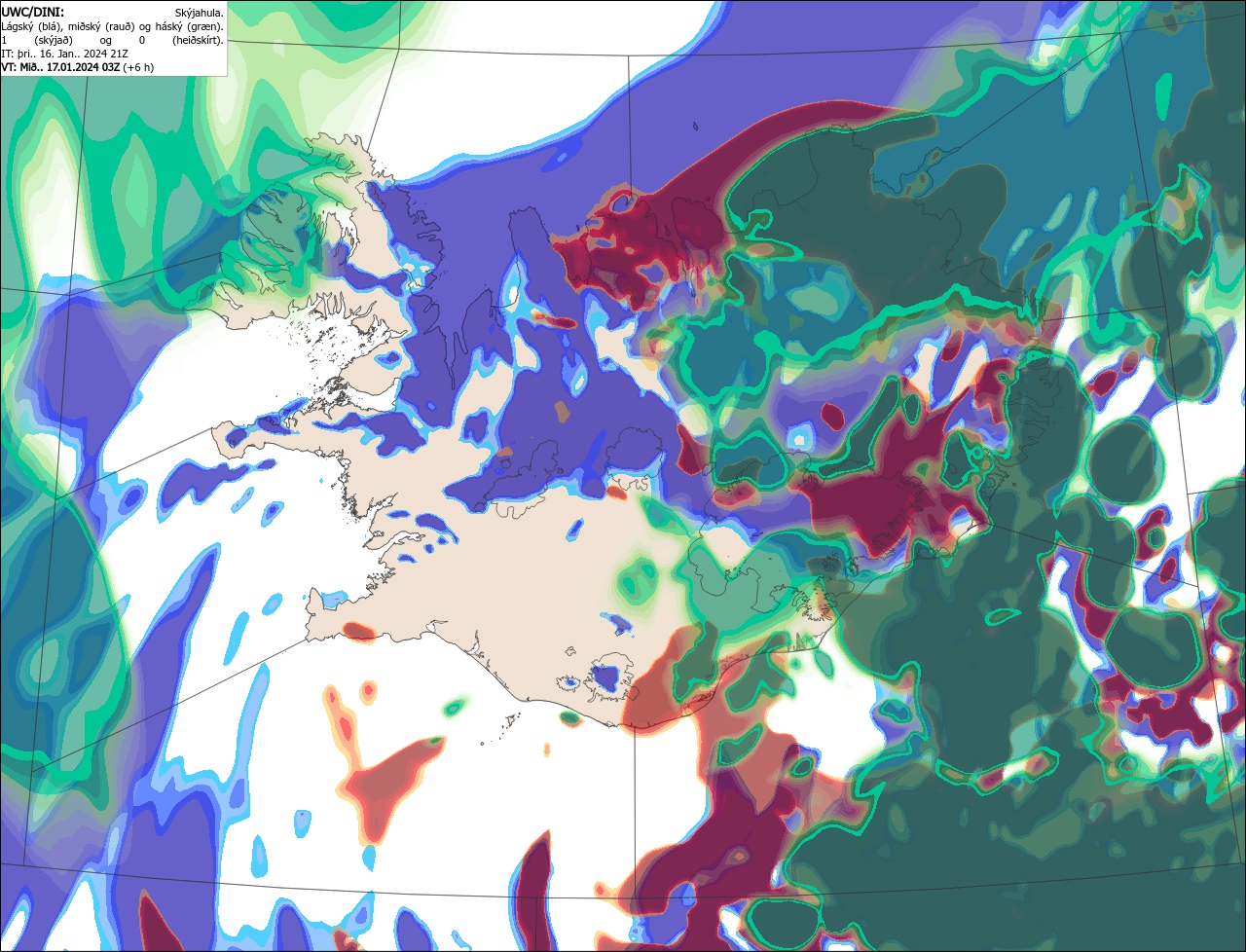The image size is (1246, 952).
Task: Click the 'UWC/DINI:' heading text
Action: [x=33, y=13]
